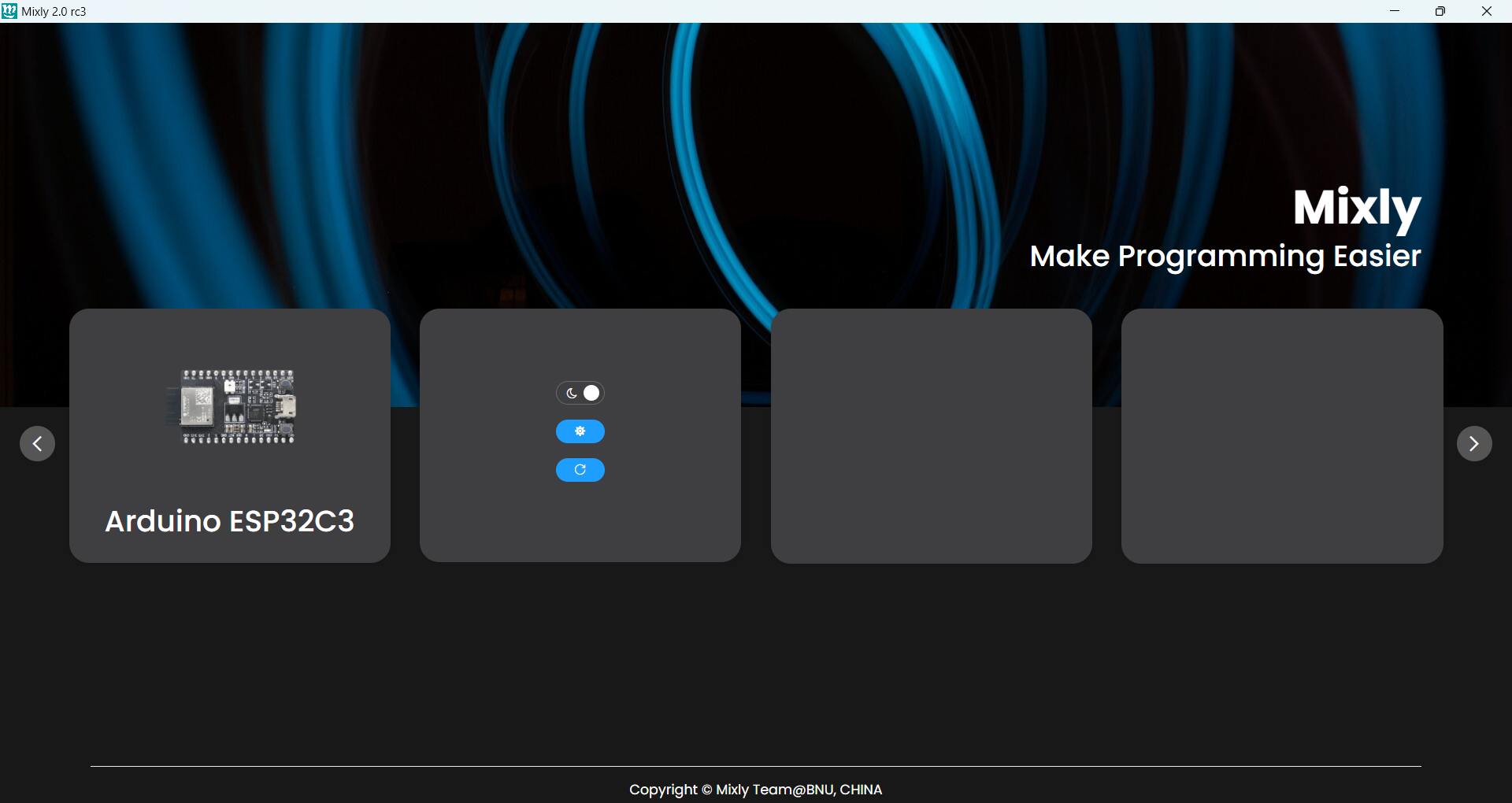Minimize the Mixly window
The width and height of the screenshot is (1512, 803).
[x=1395, y=11]
